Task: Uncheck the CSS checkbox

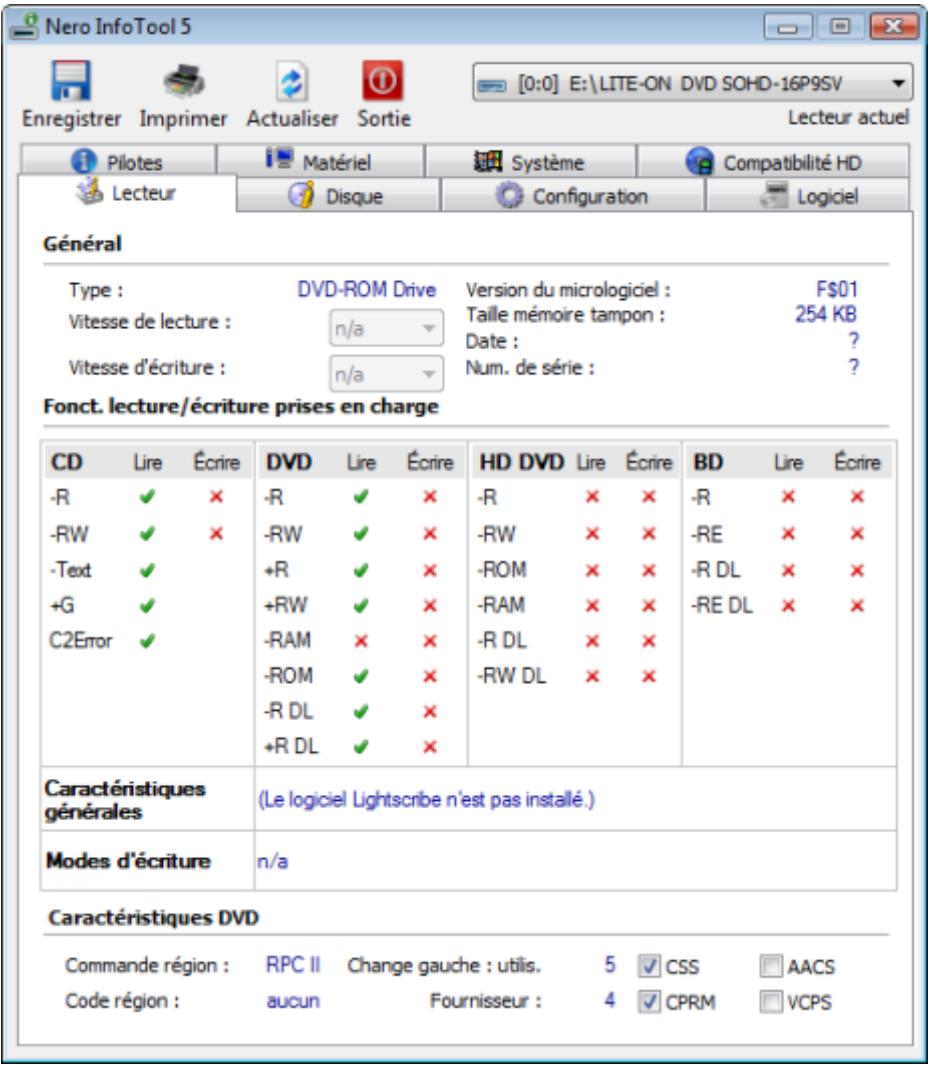Action: tap(649, 965)
